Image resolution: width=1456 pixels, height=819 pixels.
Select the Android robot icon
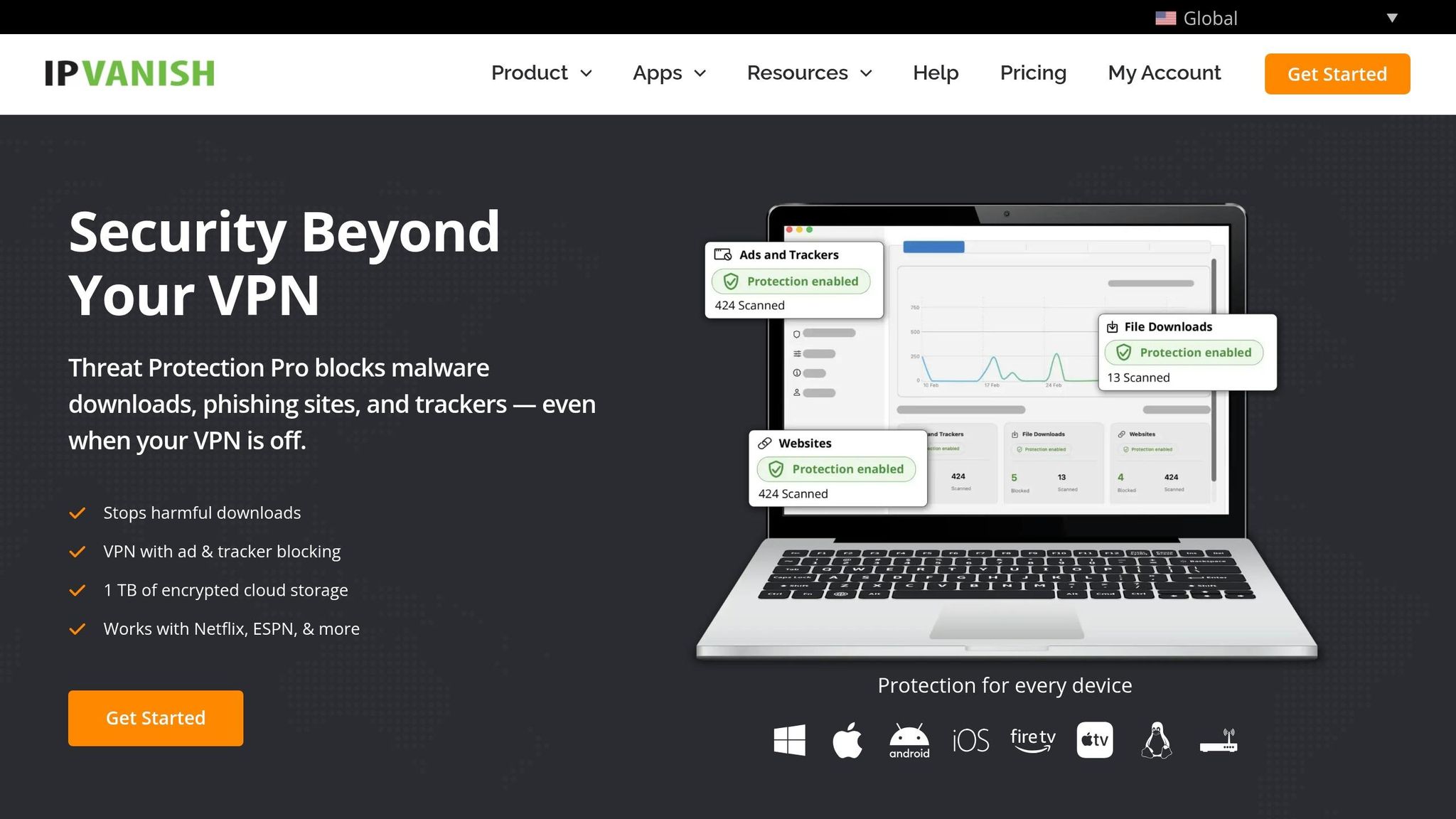point(909,740)
